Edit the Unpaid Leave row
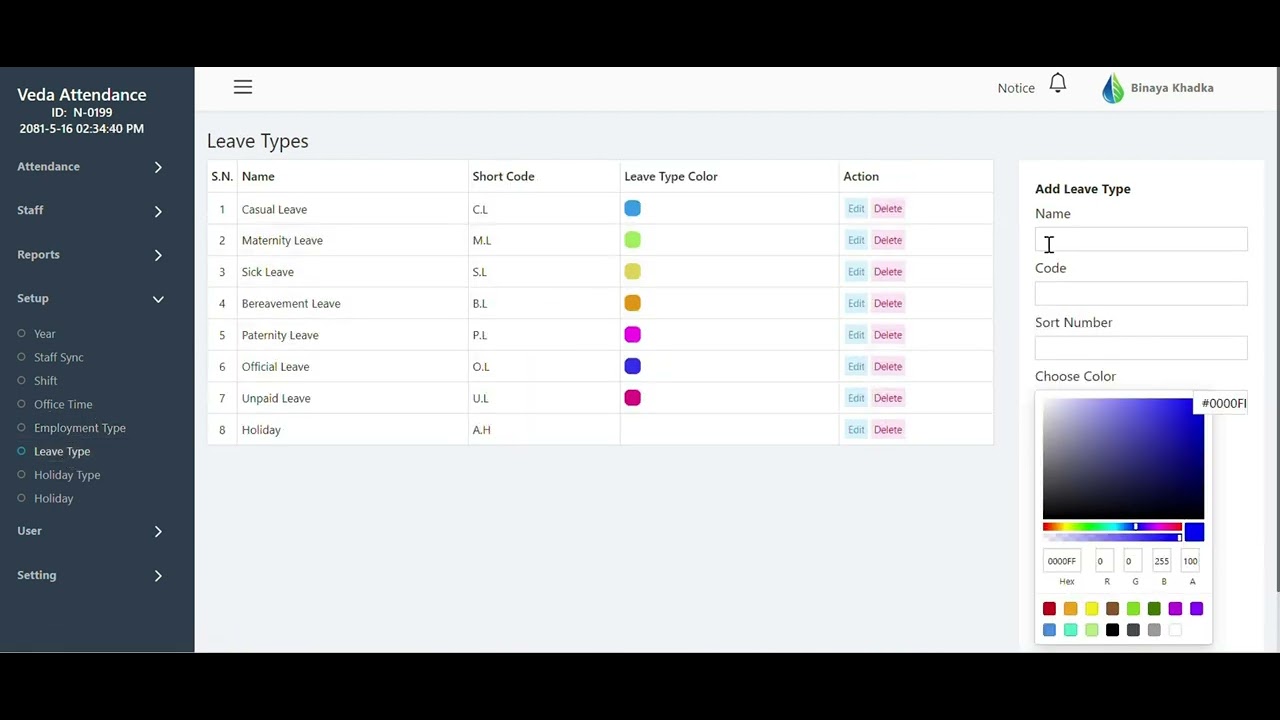1280x720 pixels. click(856, 398)
